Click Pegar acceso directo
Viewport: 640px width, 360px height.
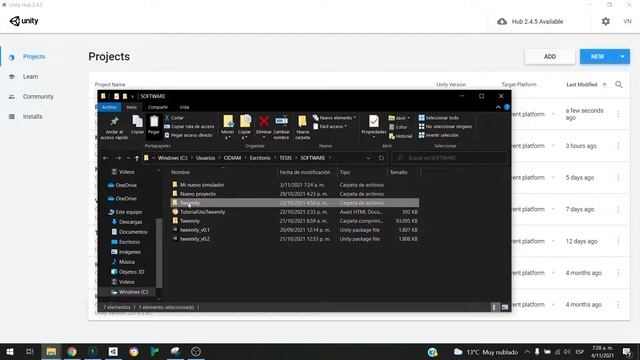(189, 135)
